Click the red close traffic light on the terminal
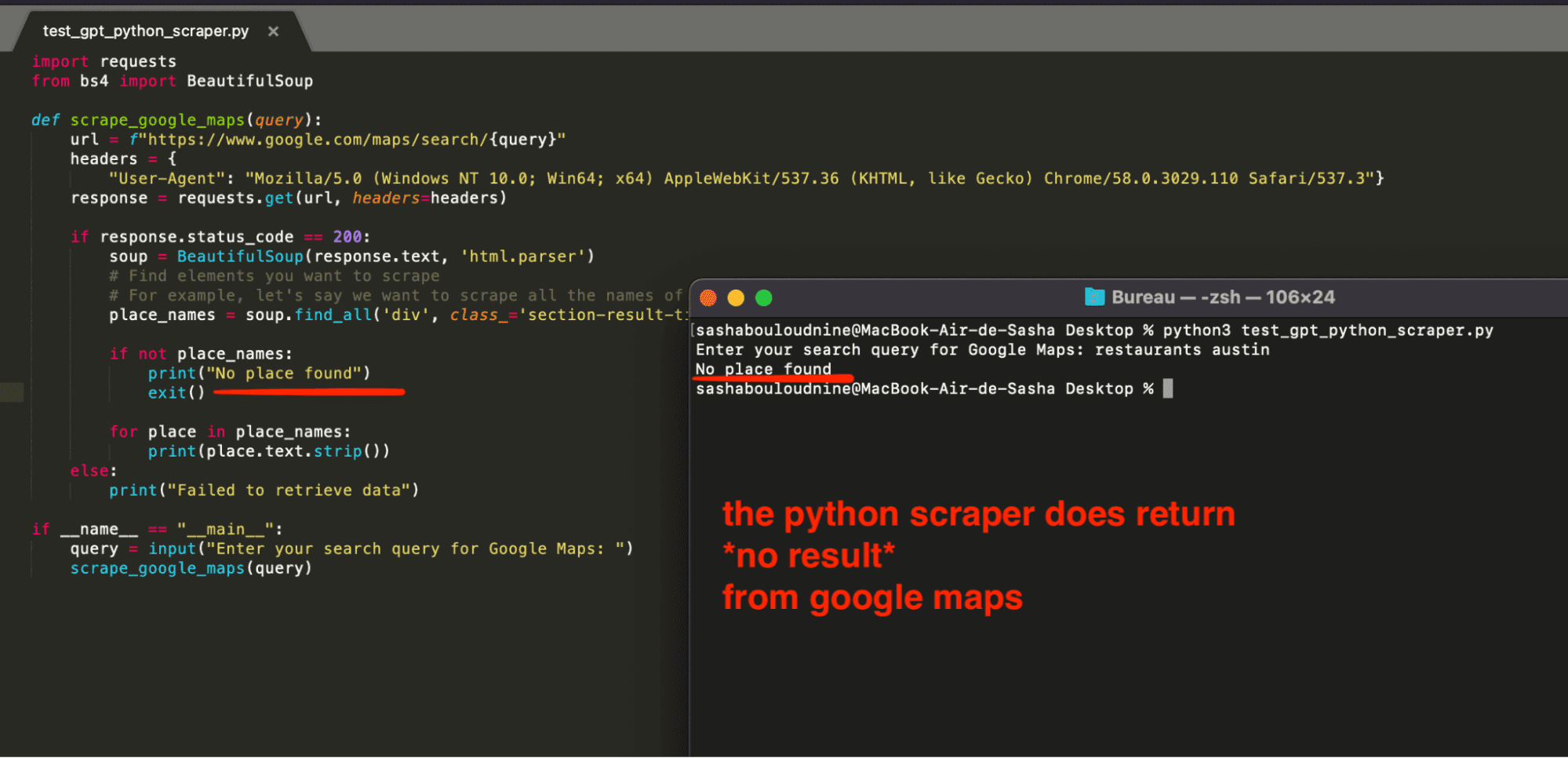The width and height of the screenshot is (1568, 758). tap(708, 297)
